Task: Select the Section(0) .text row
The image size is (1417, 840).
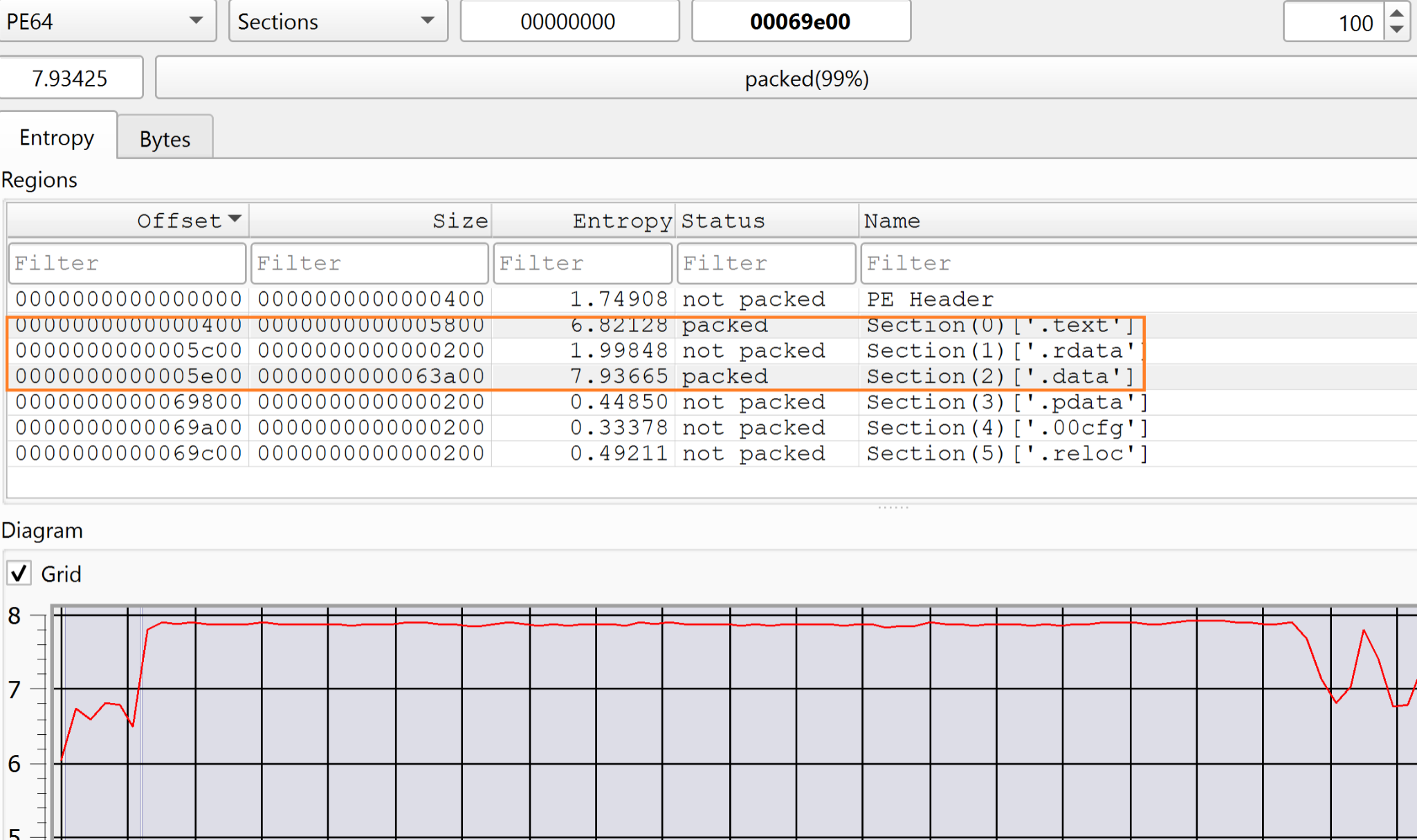Action: (x=1000, y=325)
